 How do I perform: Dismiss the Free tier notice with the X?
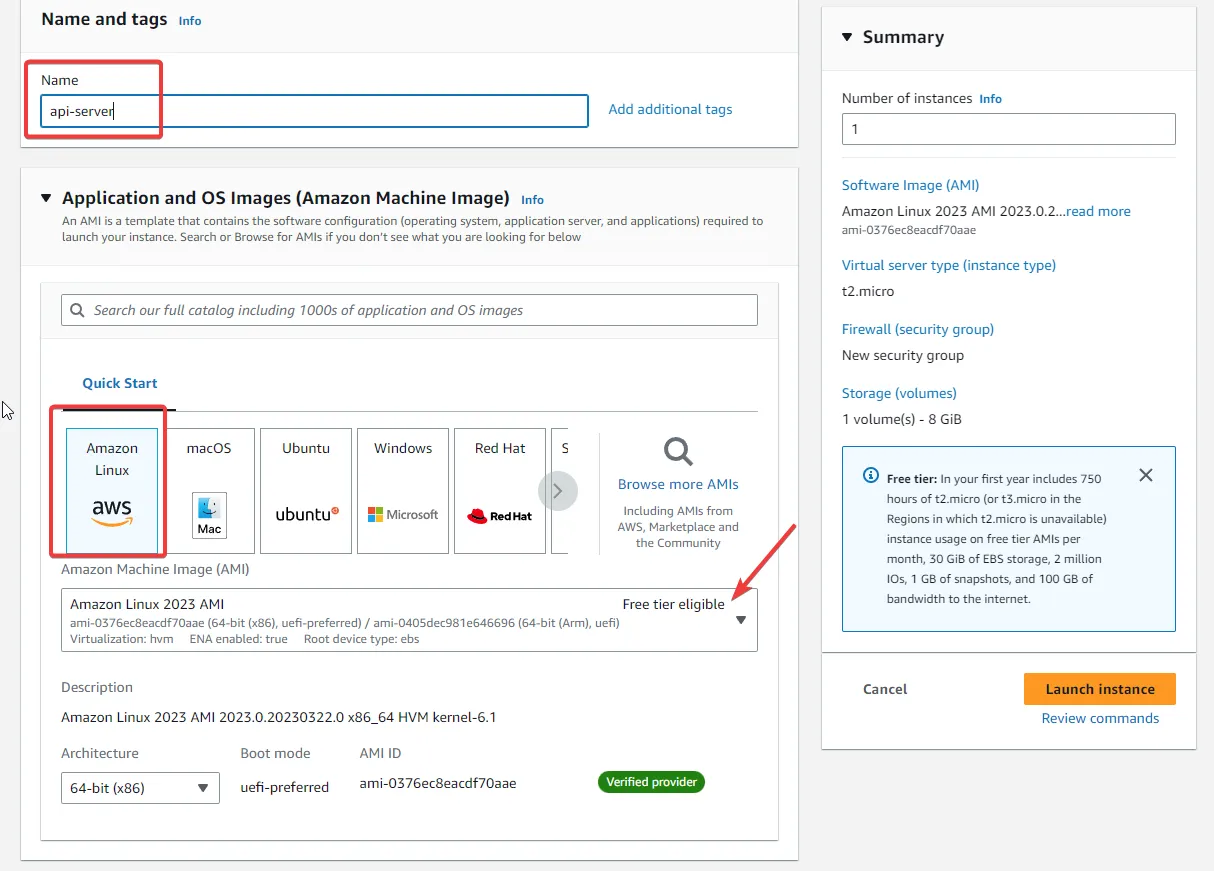(1145, 475)
